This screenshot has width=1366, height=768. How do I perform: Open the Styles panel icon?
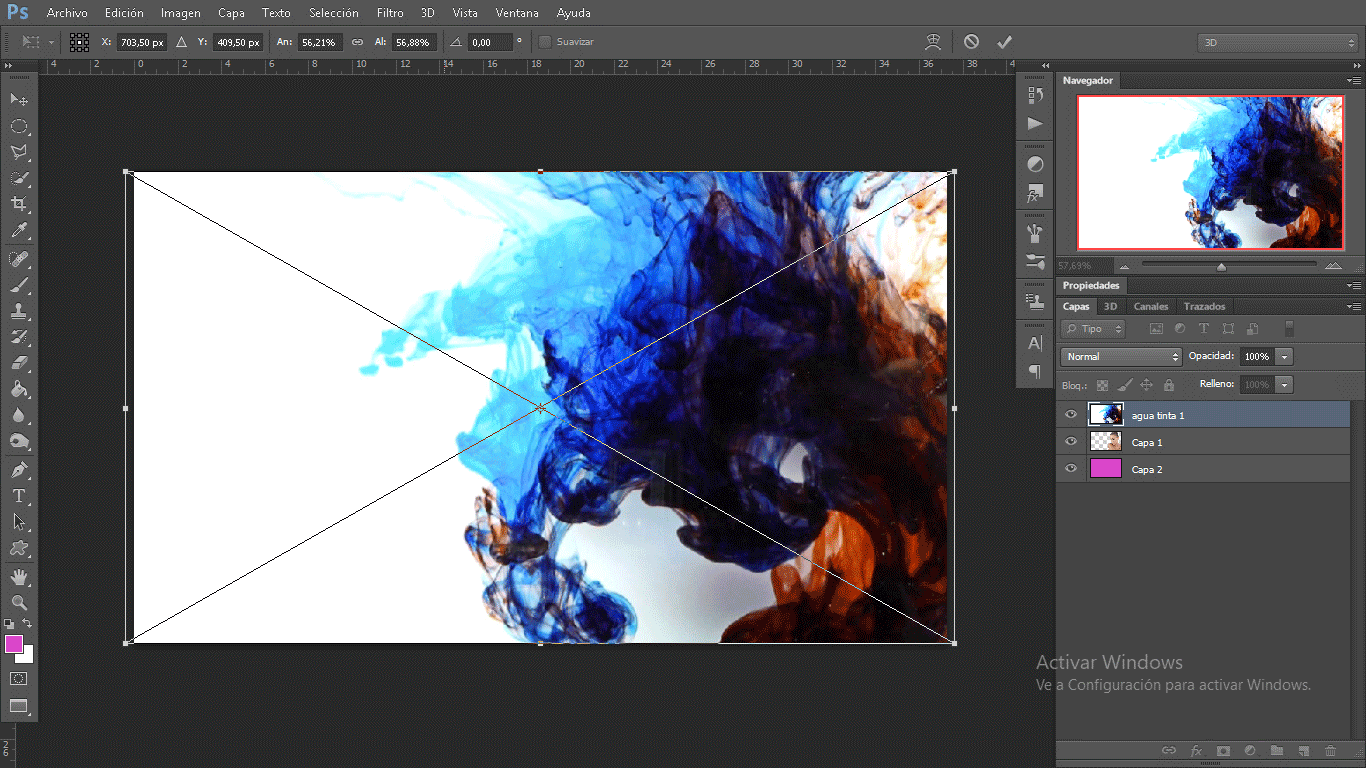click(x=1035, y=193)
